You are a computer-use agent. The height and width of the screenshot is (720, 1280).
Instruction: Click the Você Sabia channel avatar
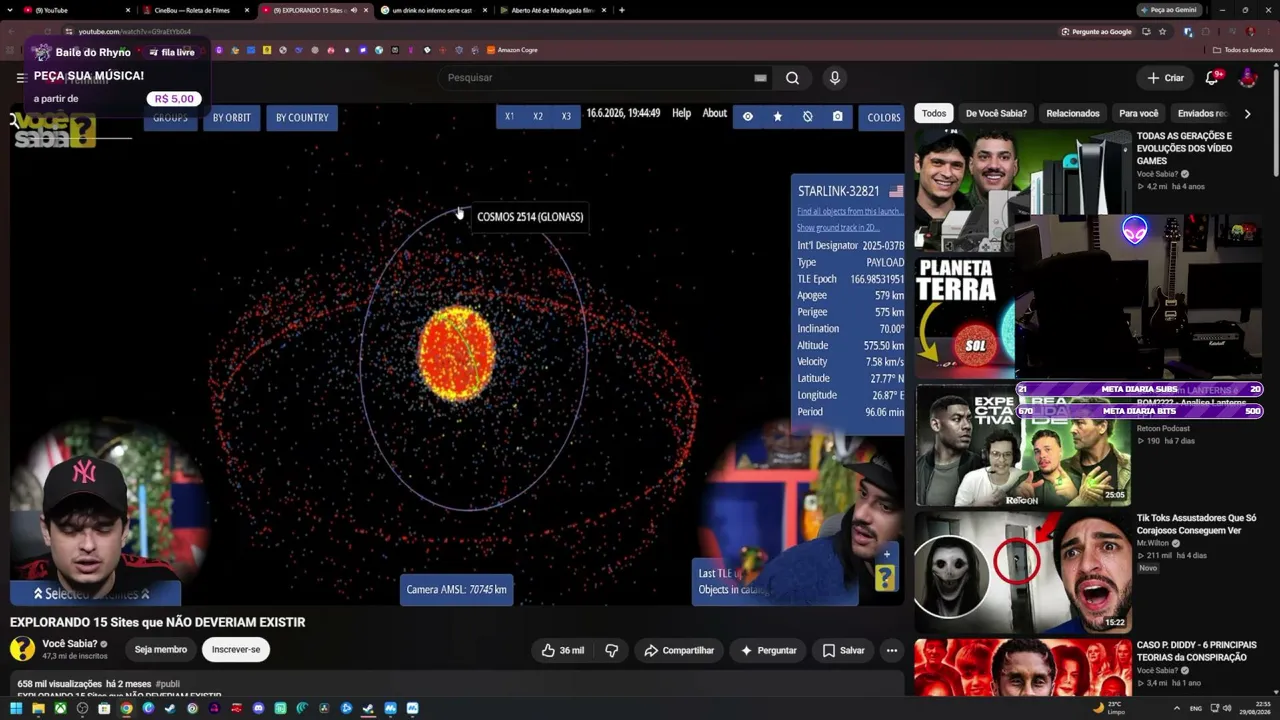point(22,649)
